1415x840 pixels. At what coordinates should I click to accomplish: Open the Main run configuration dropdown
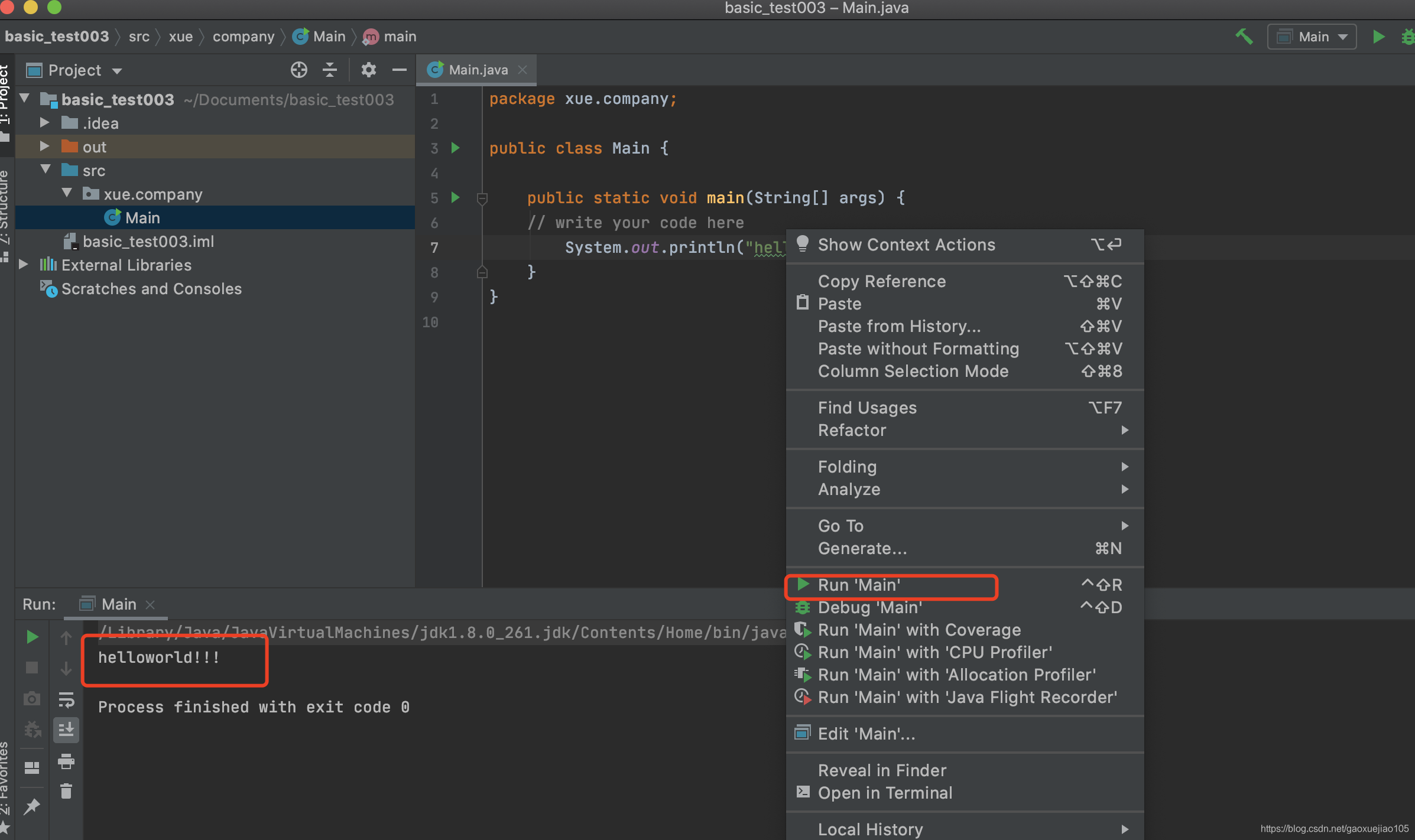[1312, 37]
